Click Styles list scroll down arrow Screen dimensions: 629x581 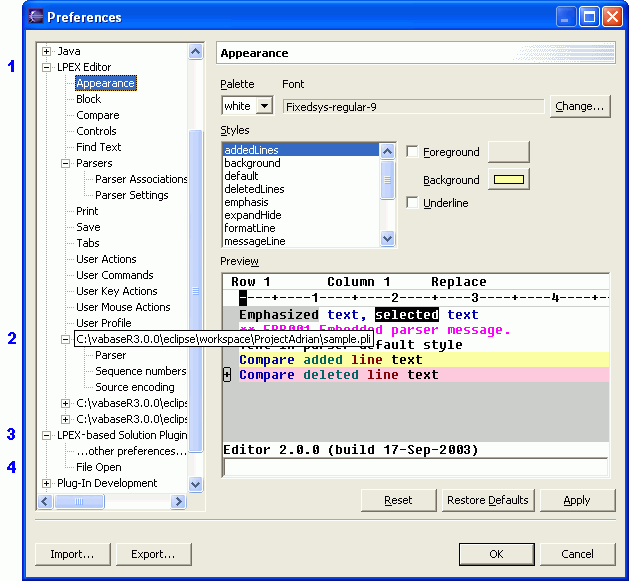[x=388, y=239]
